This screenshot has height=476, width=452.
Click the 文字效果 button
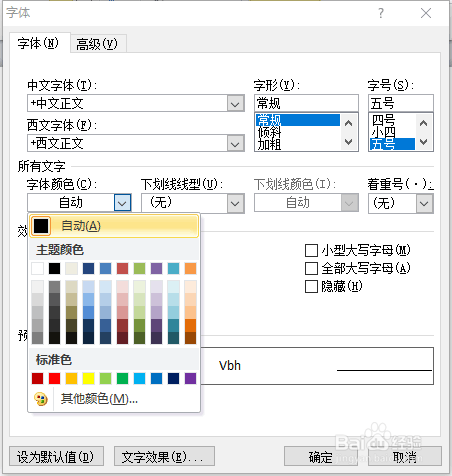(164, 456)
